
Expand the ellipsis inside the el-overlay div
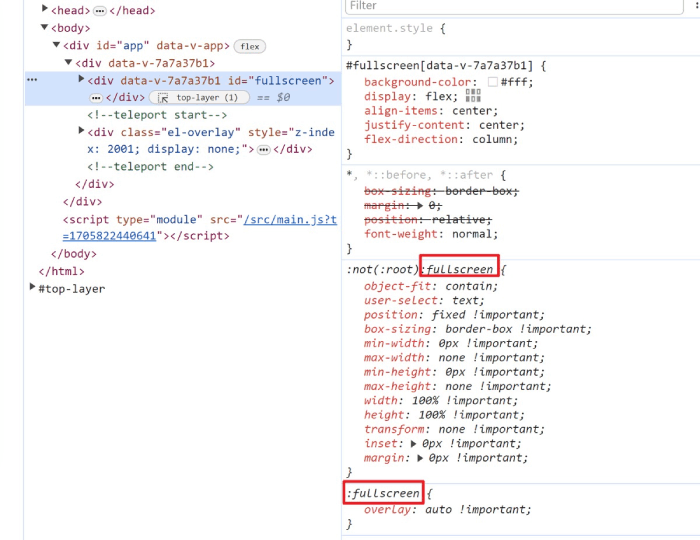(x=264, y=150)
